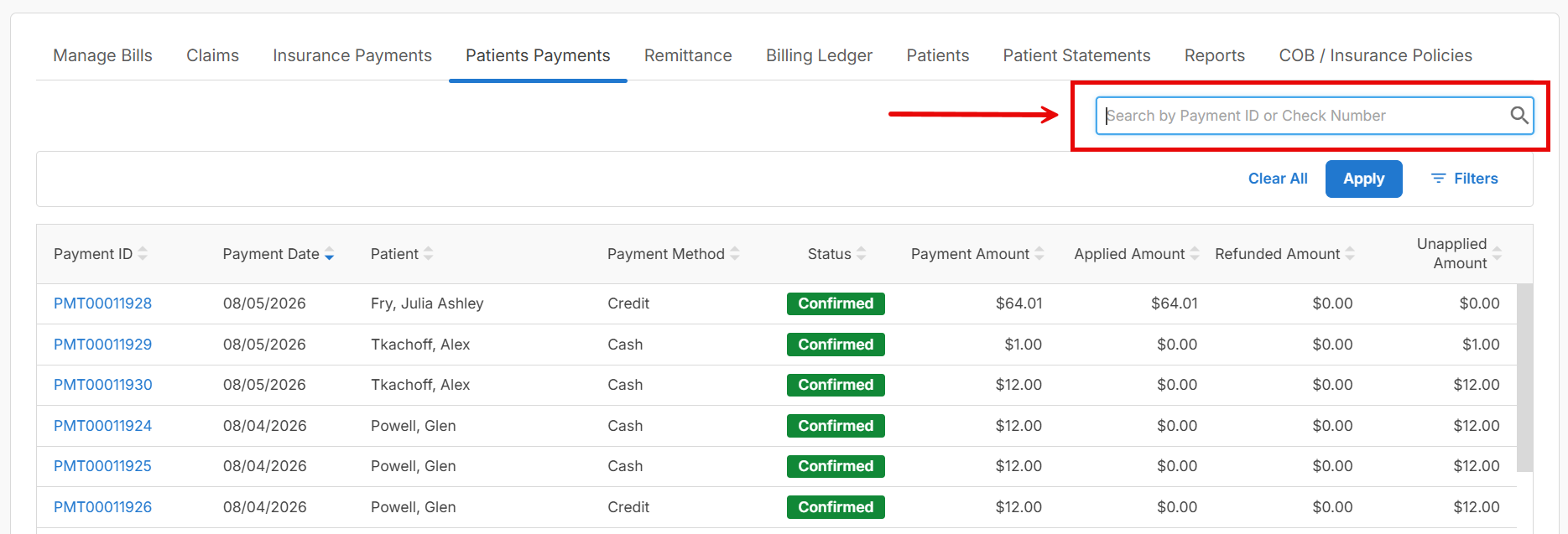Click patient name Fry, Julia Ashley
The image size is (1568, 534).
click(x=427, y=303)
